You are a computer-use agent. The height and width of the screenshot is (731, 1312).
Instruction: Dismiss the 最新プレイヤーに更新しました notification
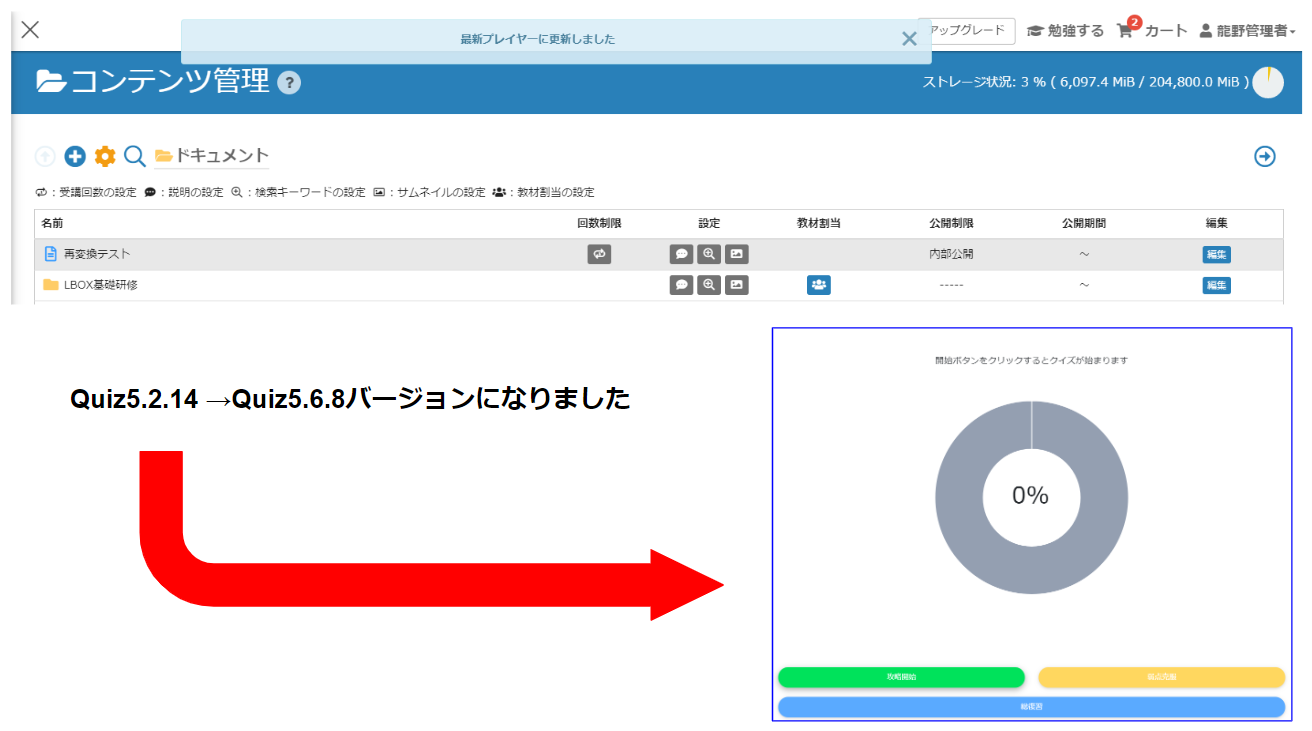pyautogui.click(x=908, y=39)
